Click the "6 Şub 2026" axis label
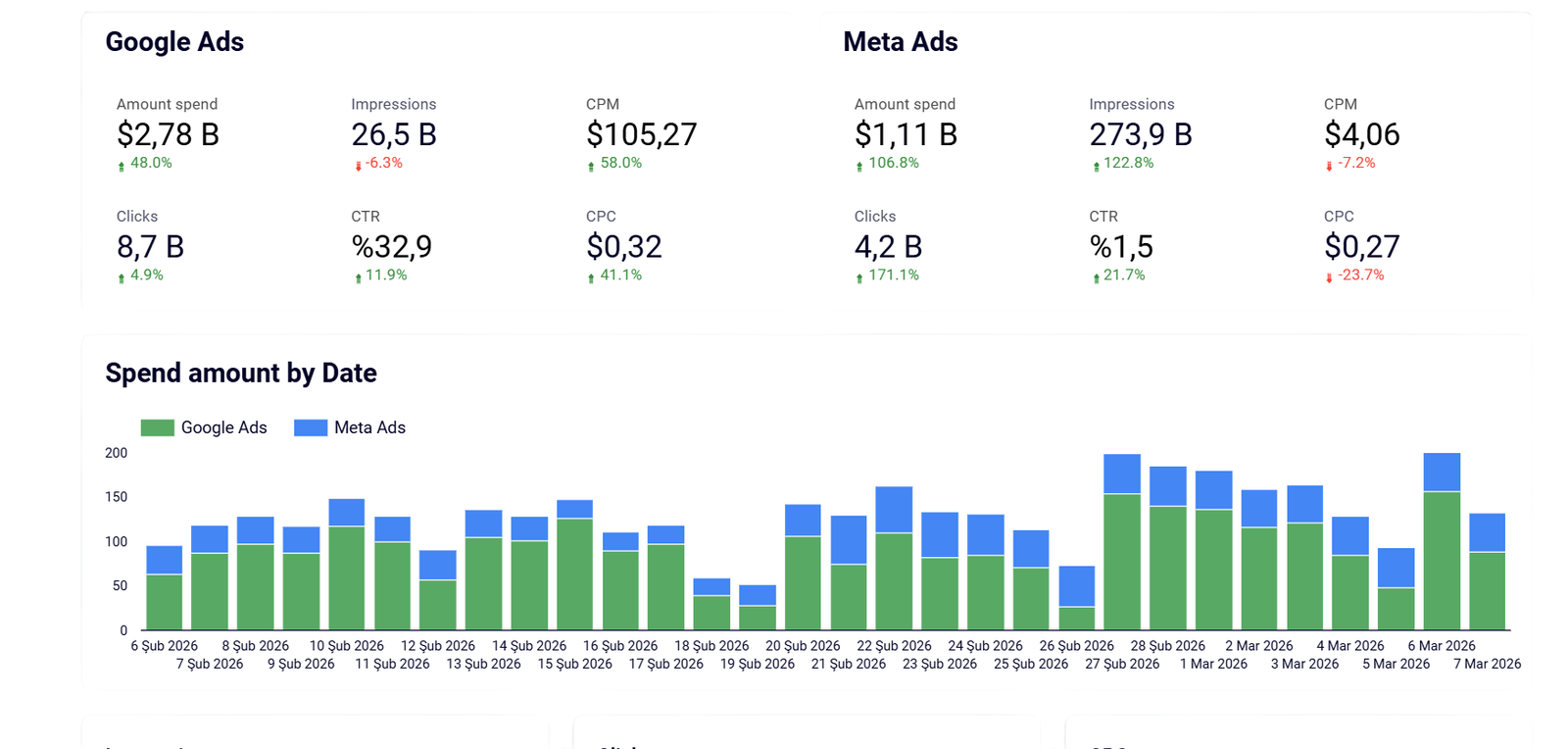The width and height of the screenshot is (1568, 749). click(165, 646)
